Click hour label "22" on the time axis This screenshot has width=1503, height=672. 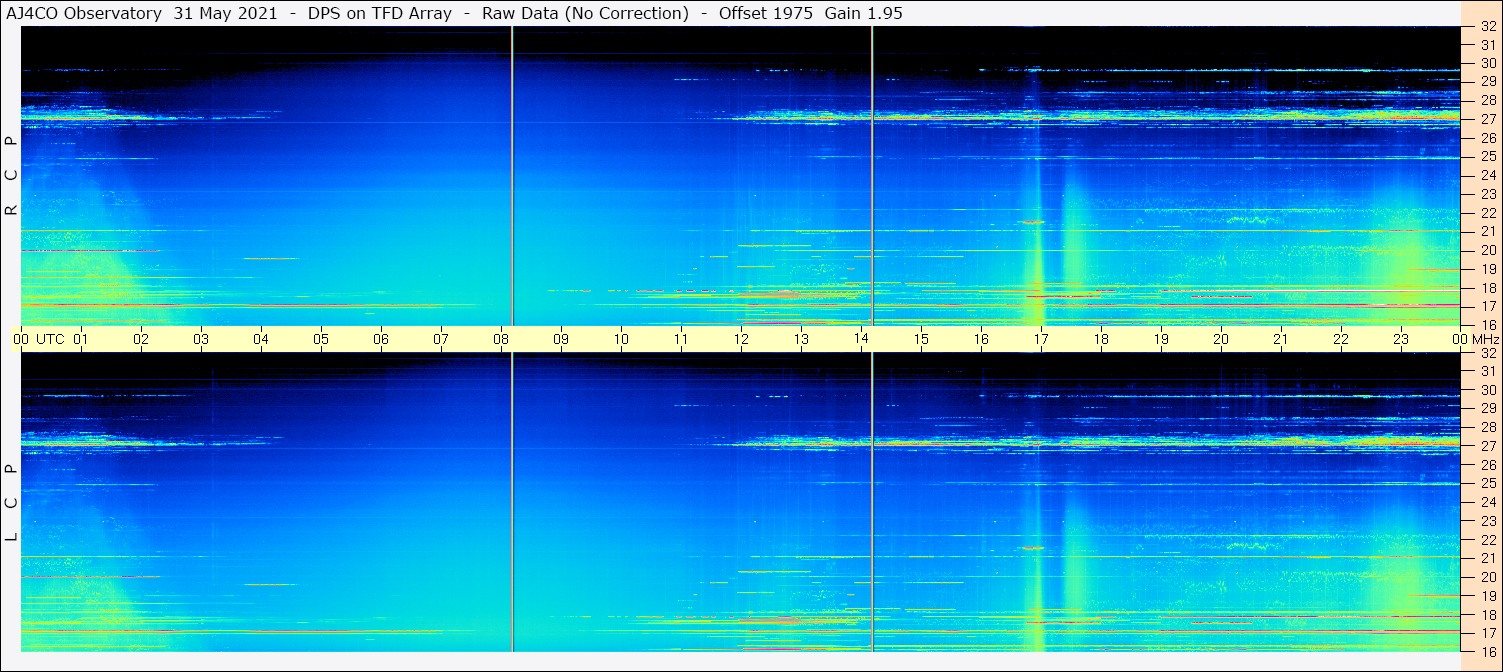[1341, 339]
